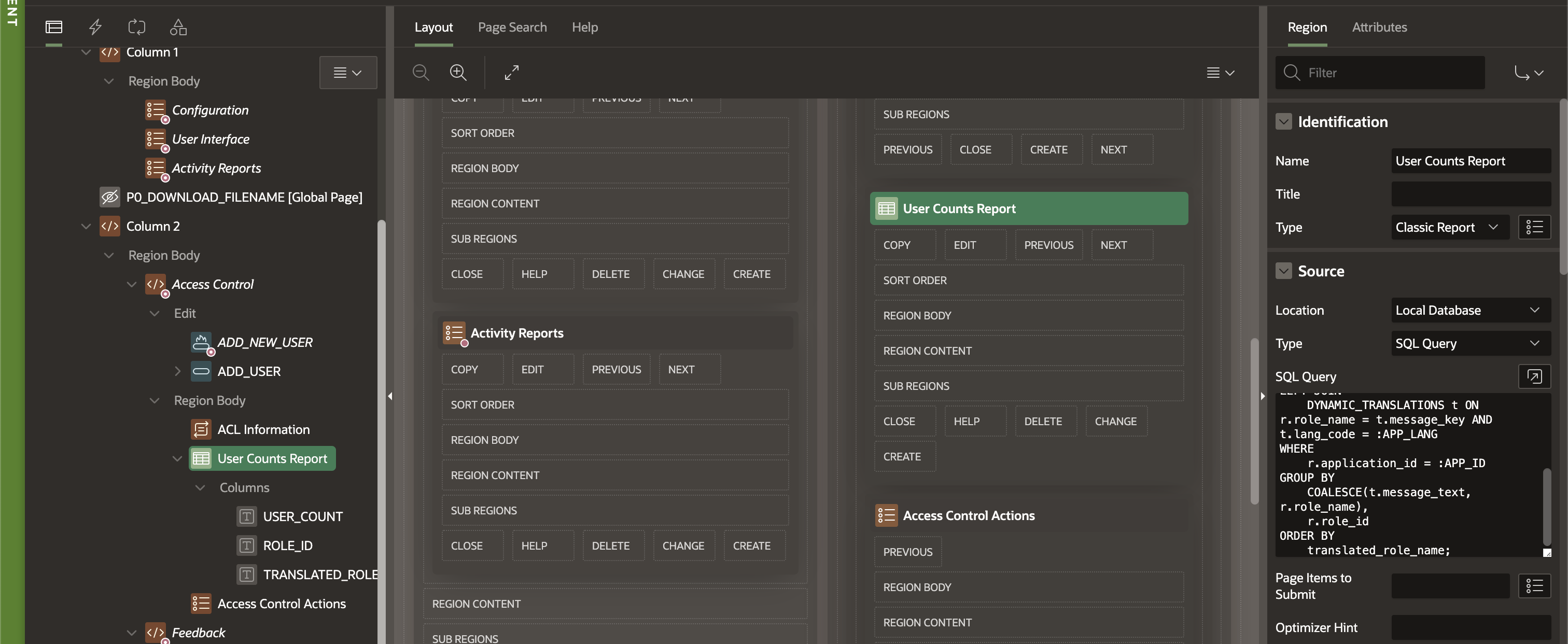Switch to the Page Search tab
The height and width of the screenshot is (644, 1568).
(512, 27)
